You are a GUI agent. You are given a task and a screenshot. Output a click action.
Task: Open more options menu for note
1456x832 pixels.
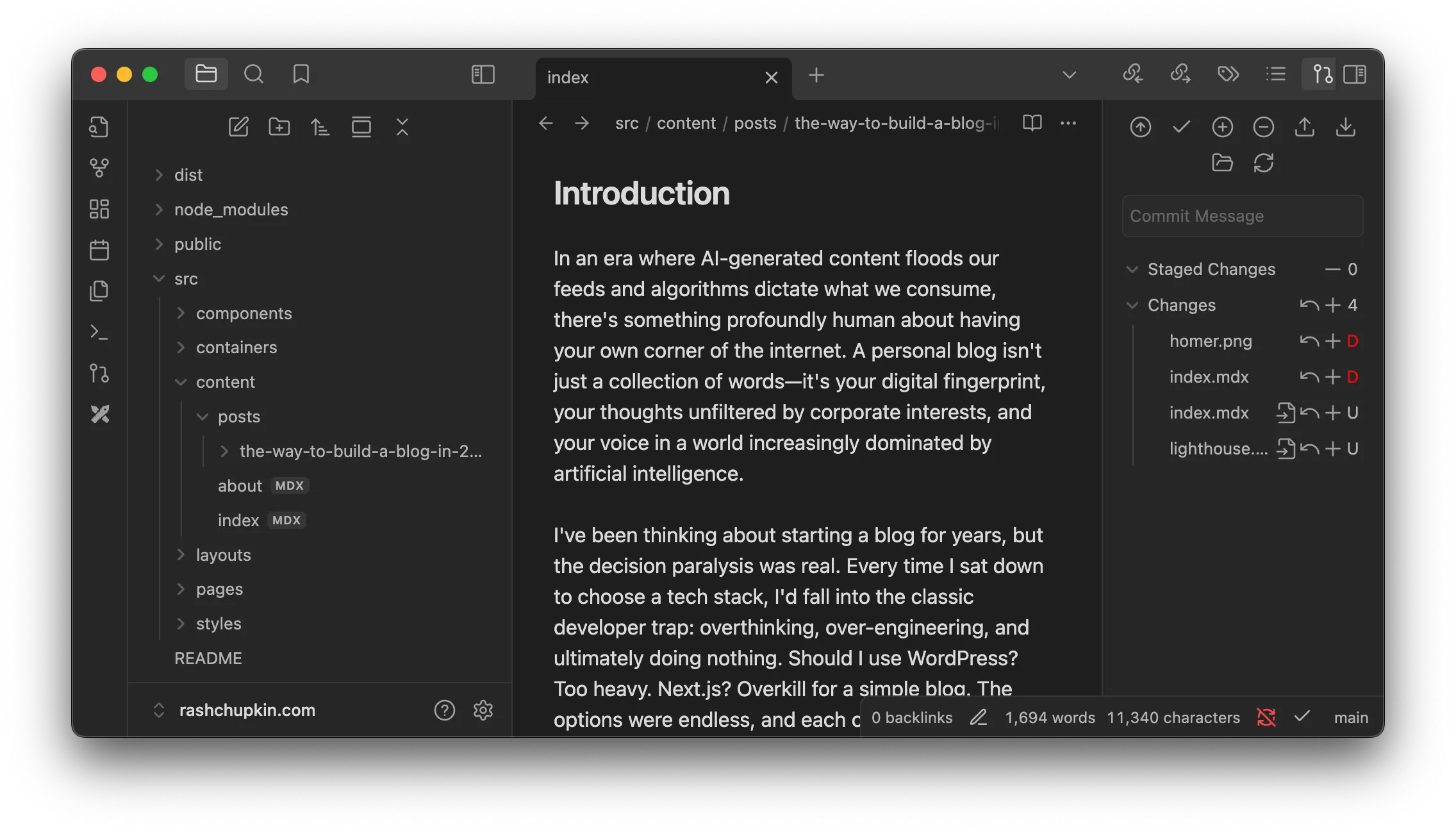(1068, 123)
